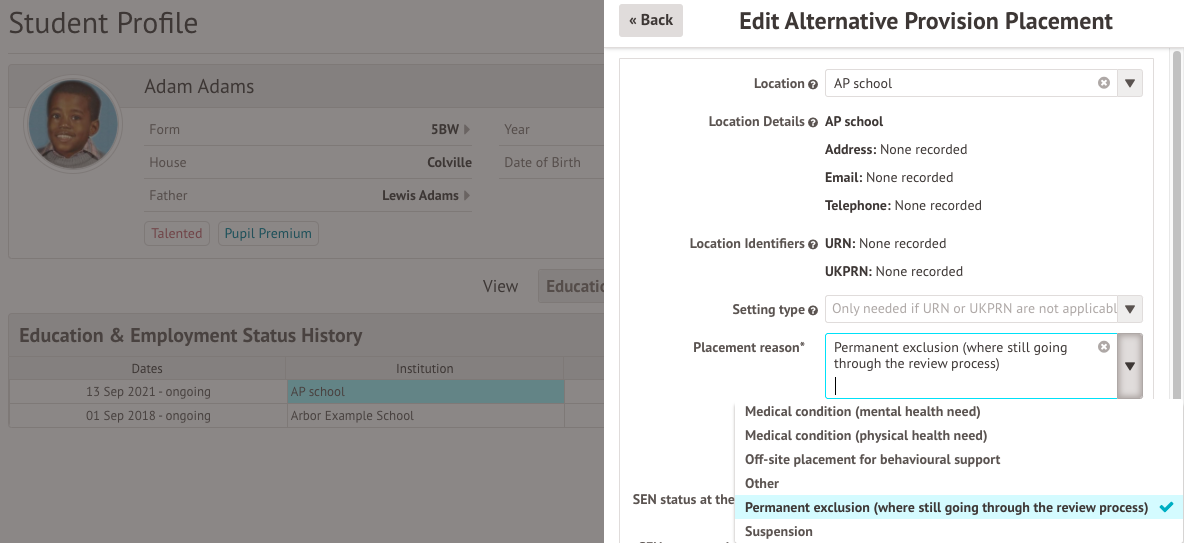Open the Location dropdown arrow
The image size is (1184, 543).
pos(1129,83)
